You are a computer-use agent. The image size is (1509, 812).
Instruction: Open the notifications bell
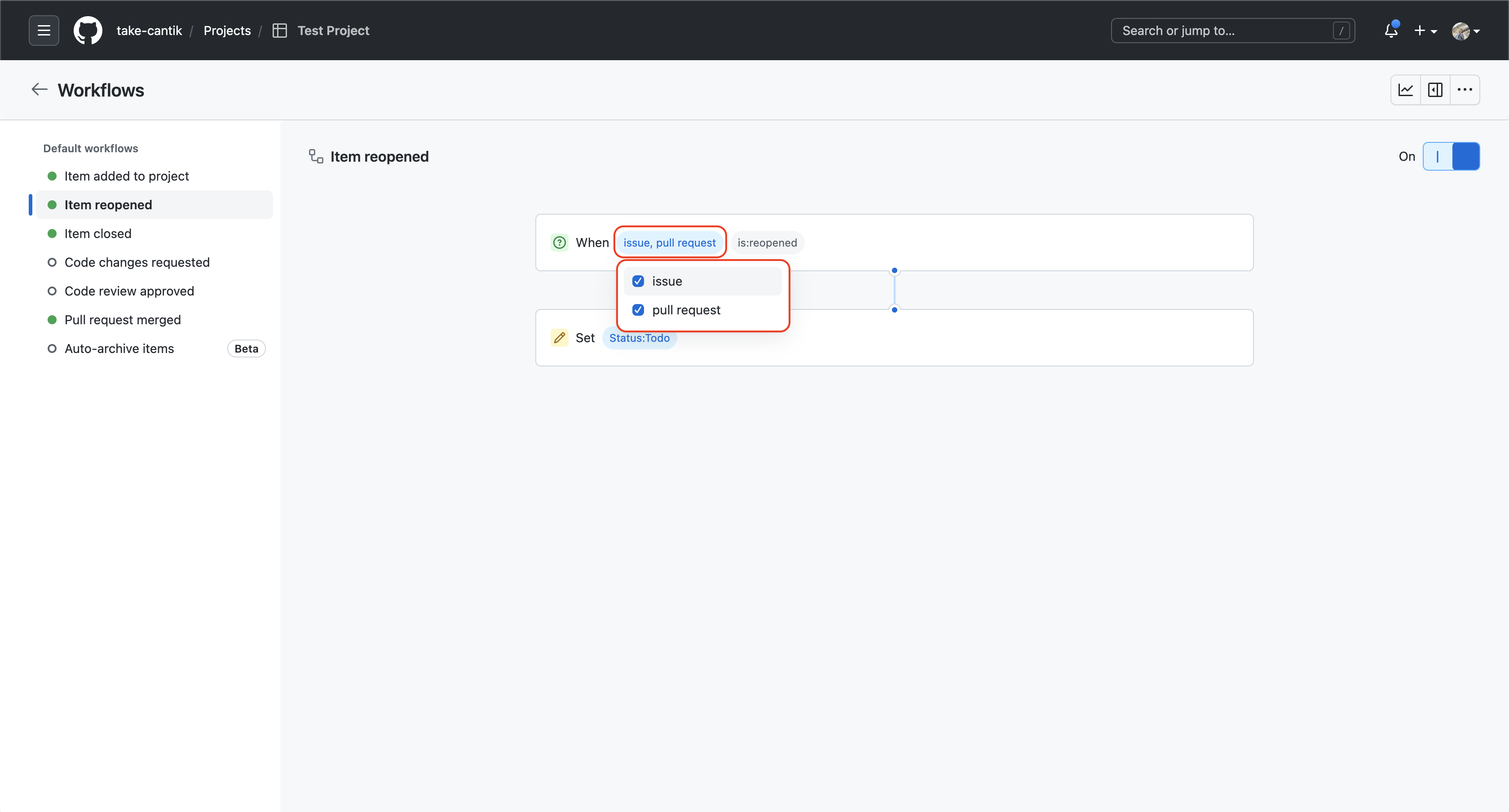pos(1391,31)
